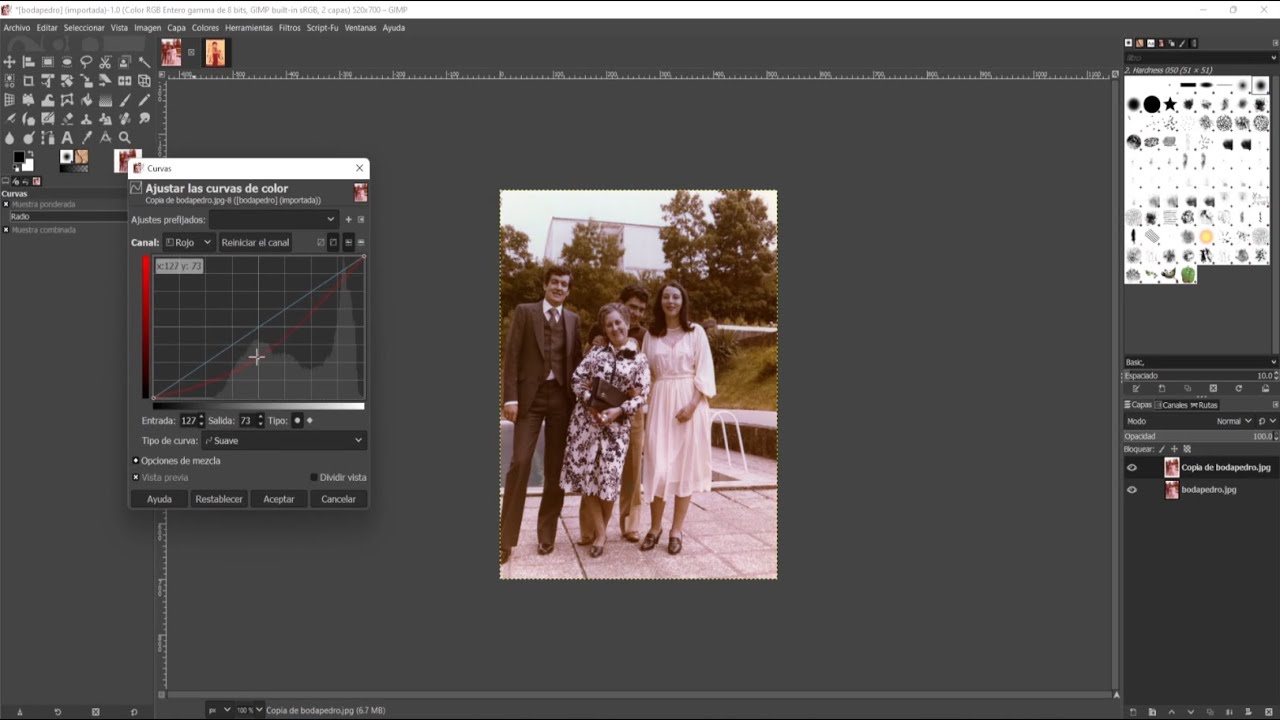Screen dimensions: 1280x720
Task: Open the Canal Rojo channel dropdown
Action: click(x=188, y=242)
